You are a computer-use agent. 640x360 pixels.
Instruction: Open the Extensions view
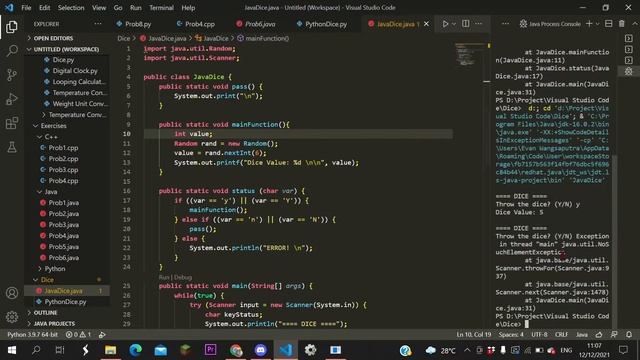(12, 123)
